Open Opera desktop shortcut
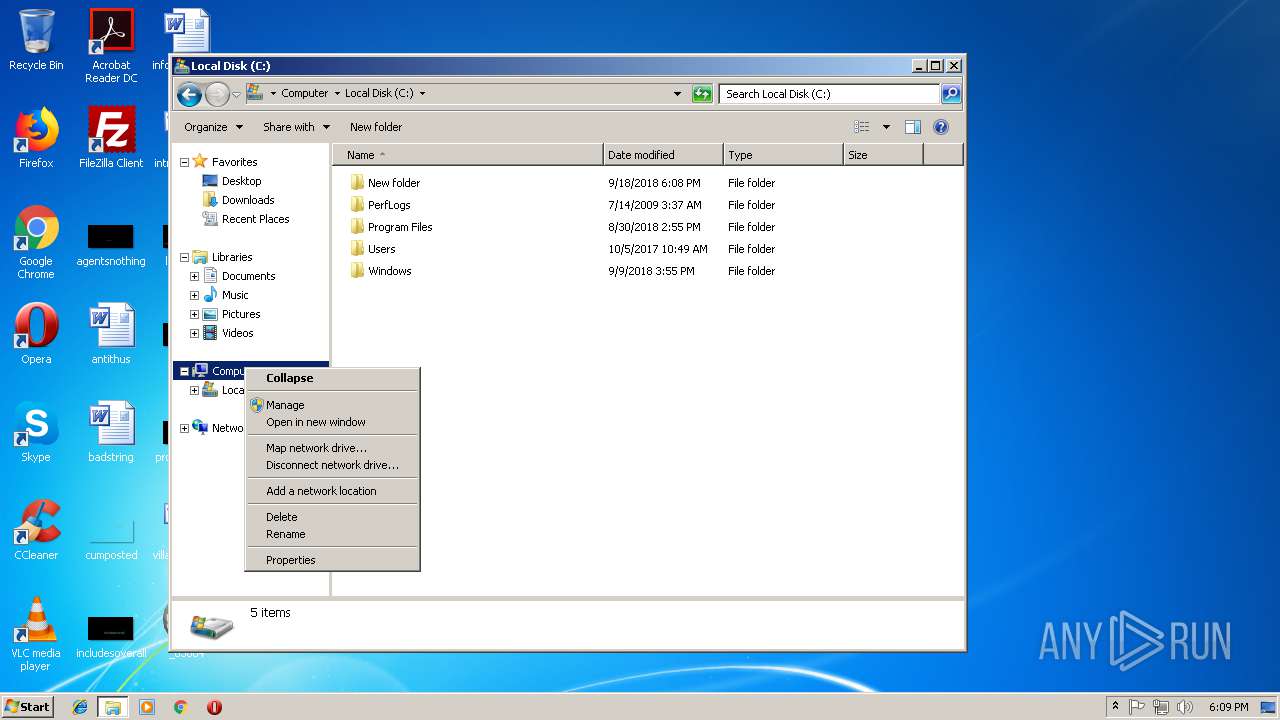The image size is (1280, 720). 36,334
